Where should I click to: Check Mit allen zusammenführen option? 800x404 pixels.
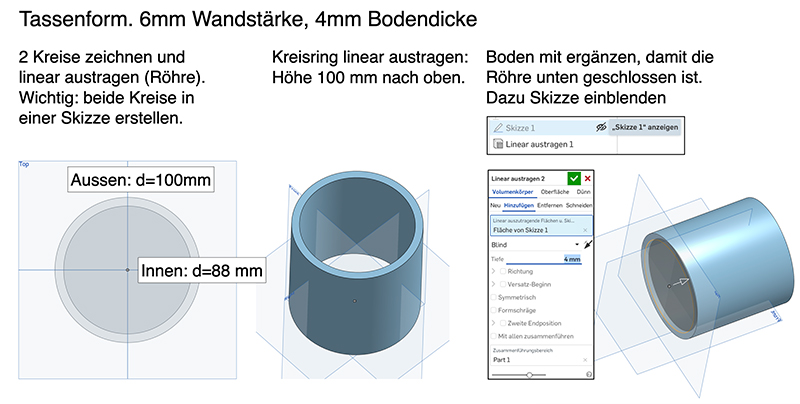tap(494, 336)
